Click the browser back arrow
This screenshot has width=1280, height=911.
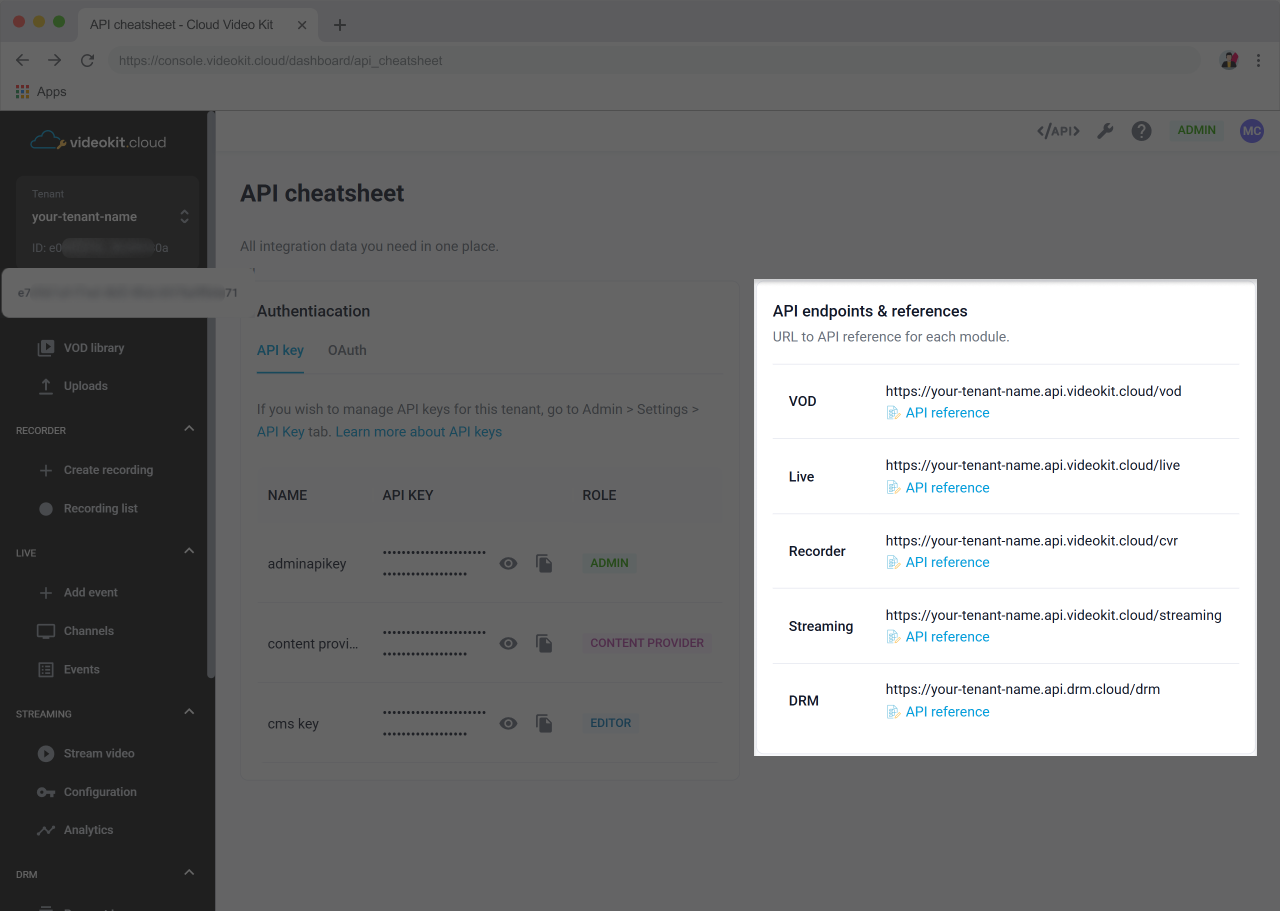pyautogui.click(x=22, y=60)
